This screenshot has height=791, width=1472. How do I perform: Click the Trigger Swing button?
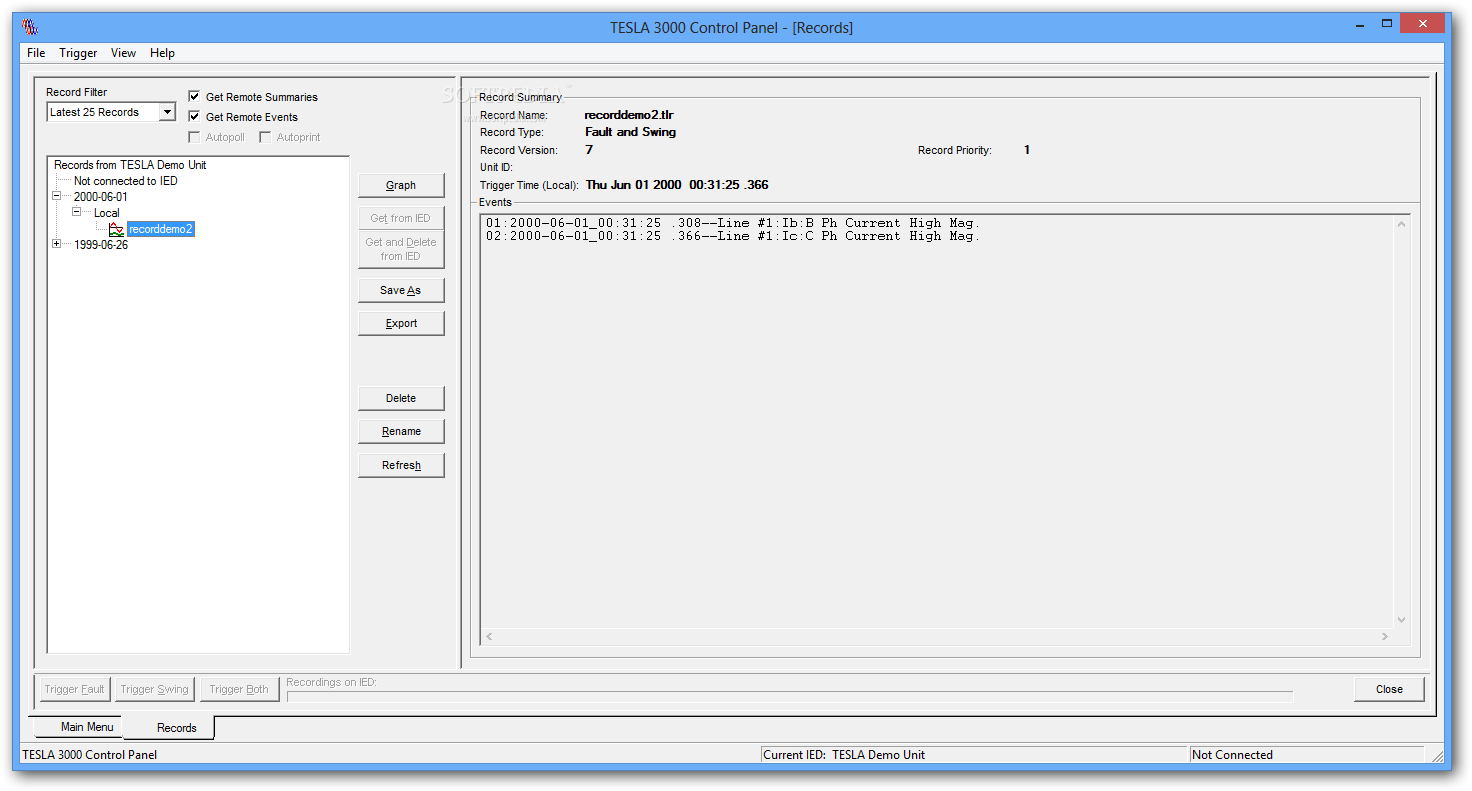click(x=154, y=689)
